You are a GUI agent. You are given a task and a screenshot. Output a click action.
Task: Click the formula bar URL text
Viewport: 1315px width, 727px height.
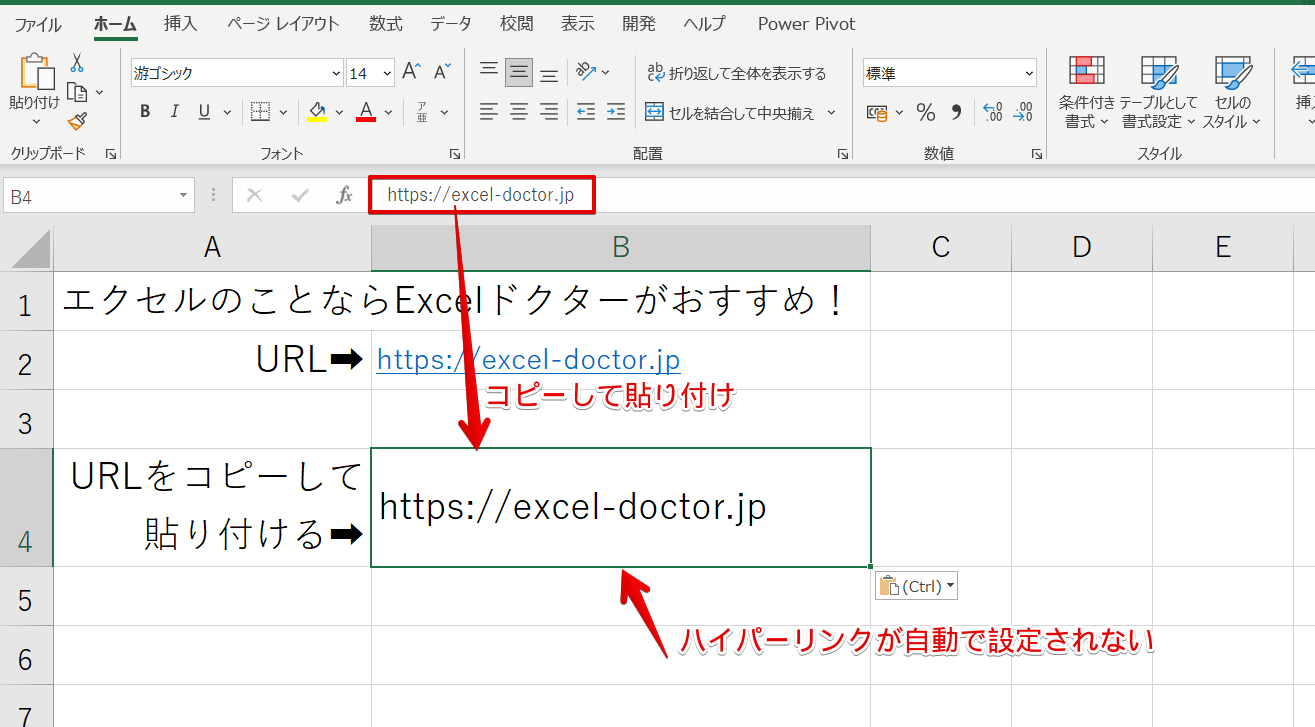tap(481, 195)
